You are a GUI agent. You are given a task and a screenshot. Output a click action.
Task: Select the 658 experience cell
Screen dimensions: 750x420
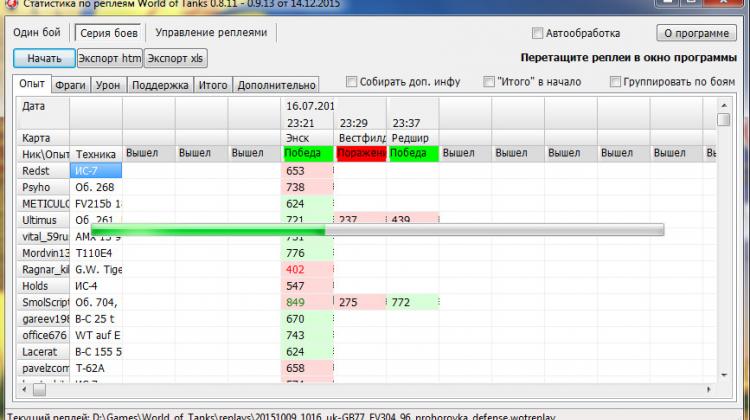click(307, 368)
